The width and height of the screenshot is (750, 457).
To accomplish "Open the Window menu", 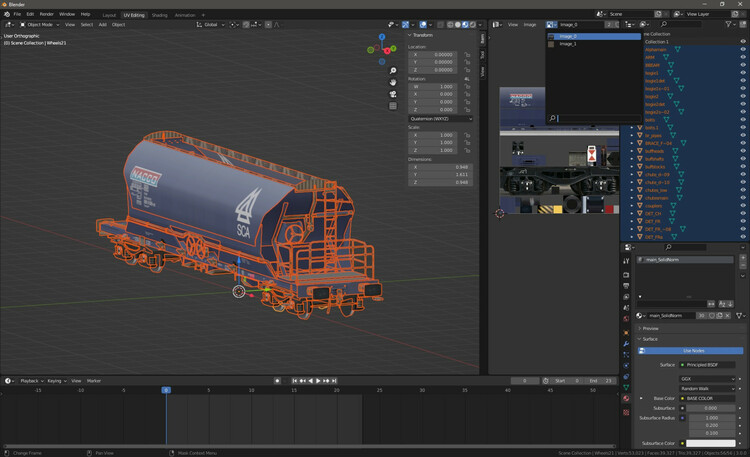I will [66, 14].
